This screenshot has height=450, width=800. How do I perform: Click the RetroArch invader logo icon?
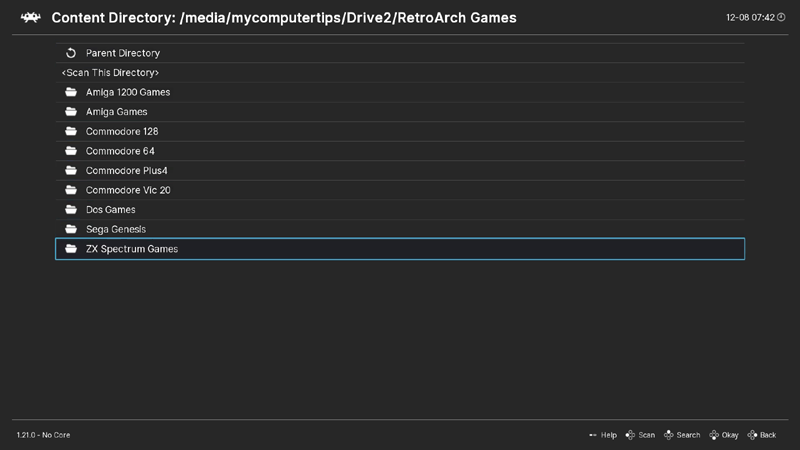pos(31,18)
